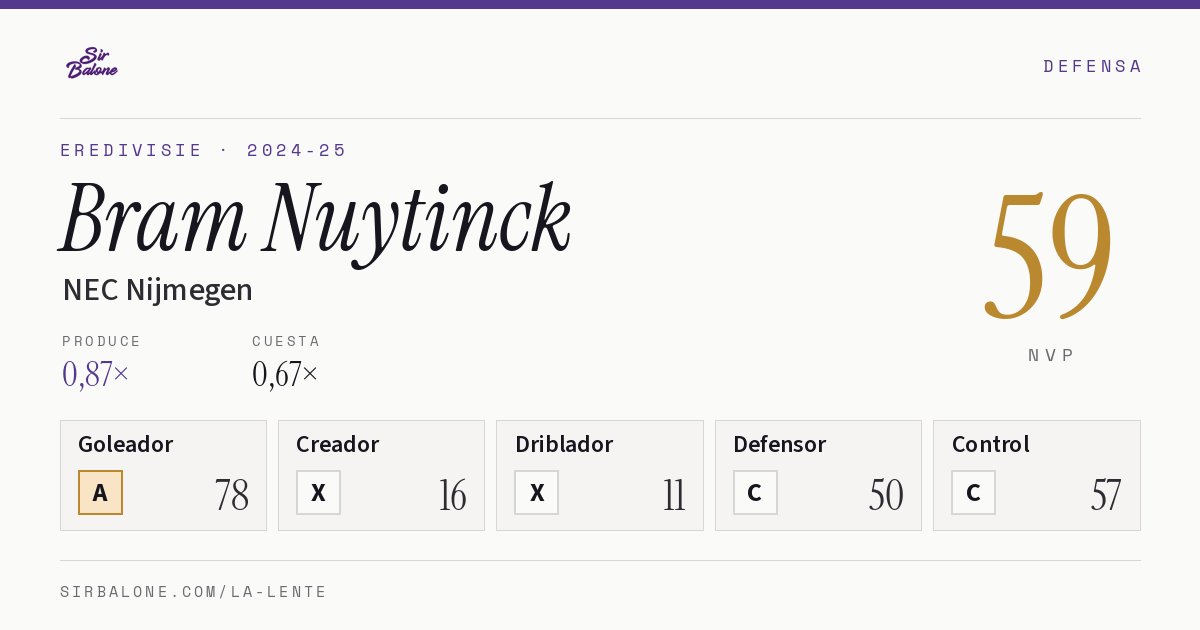Click the DEFENSA position label
1200x630 pixels.
pos(1092,66)
